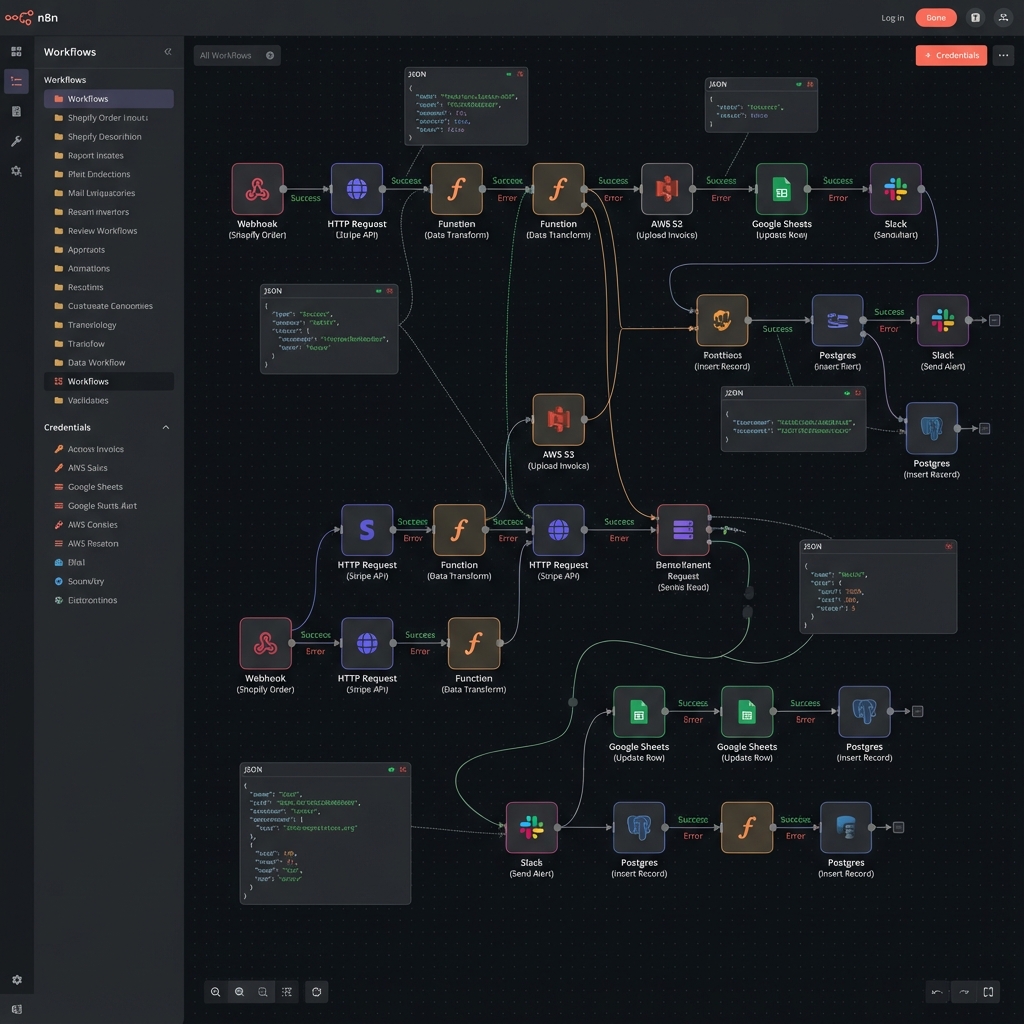The image size is (1024, 1024).
Task: Click the Google Sheets node in top row
Action: [x=781, y=190]
